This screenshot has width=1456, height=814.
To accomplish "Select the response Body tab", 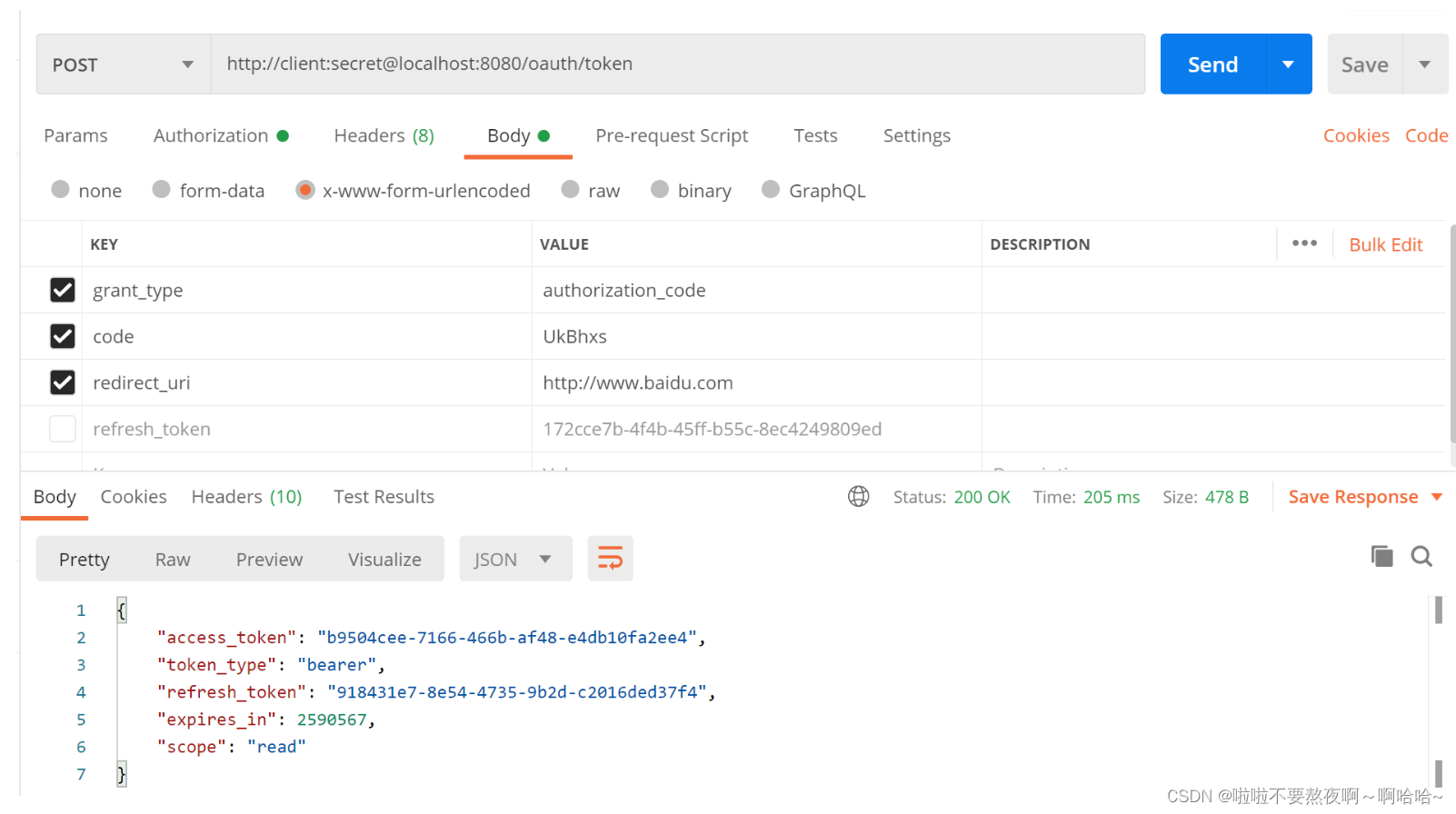I will tap(55, 497).
